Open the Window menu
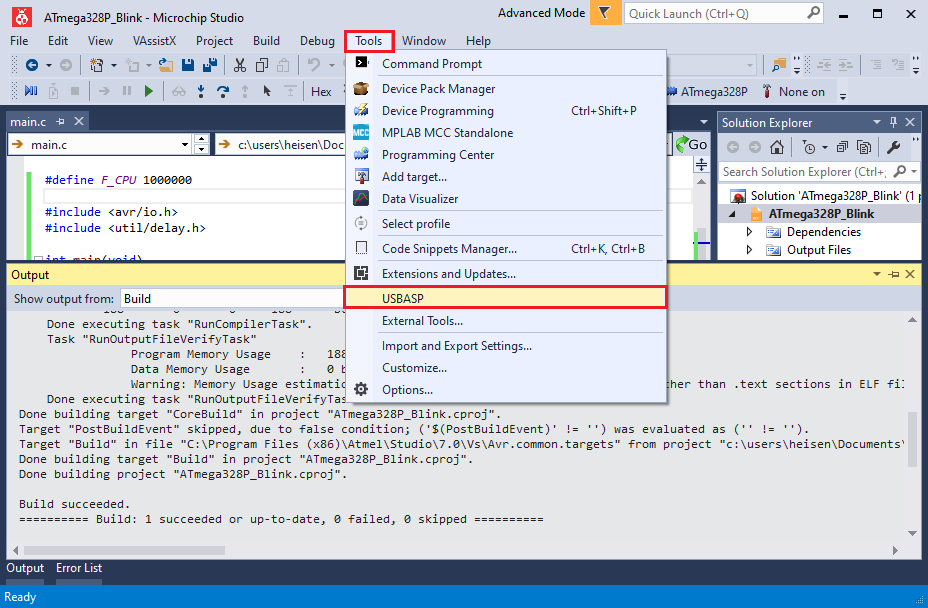Viewport: 928px width, 608px height. tap(424, 41)
